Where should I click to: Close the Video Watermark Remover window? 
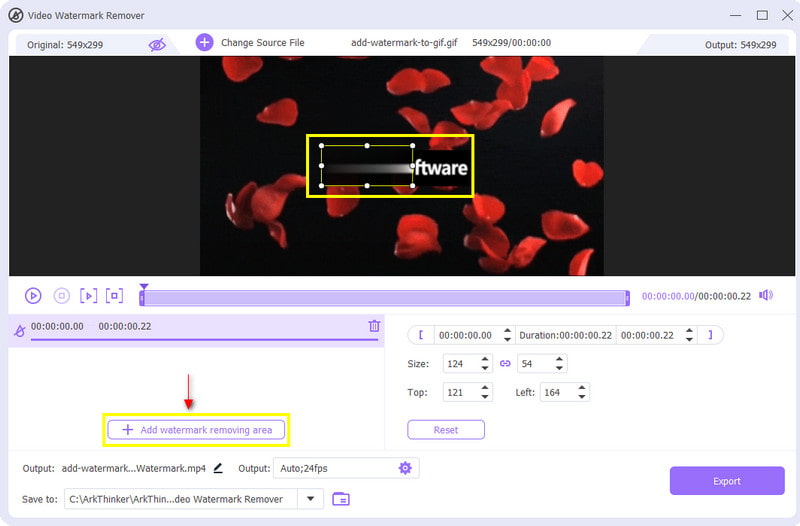coord(787,16)
